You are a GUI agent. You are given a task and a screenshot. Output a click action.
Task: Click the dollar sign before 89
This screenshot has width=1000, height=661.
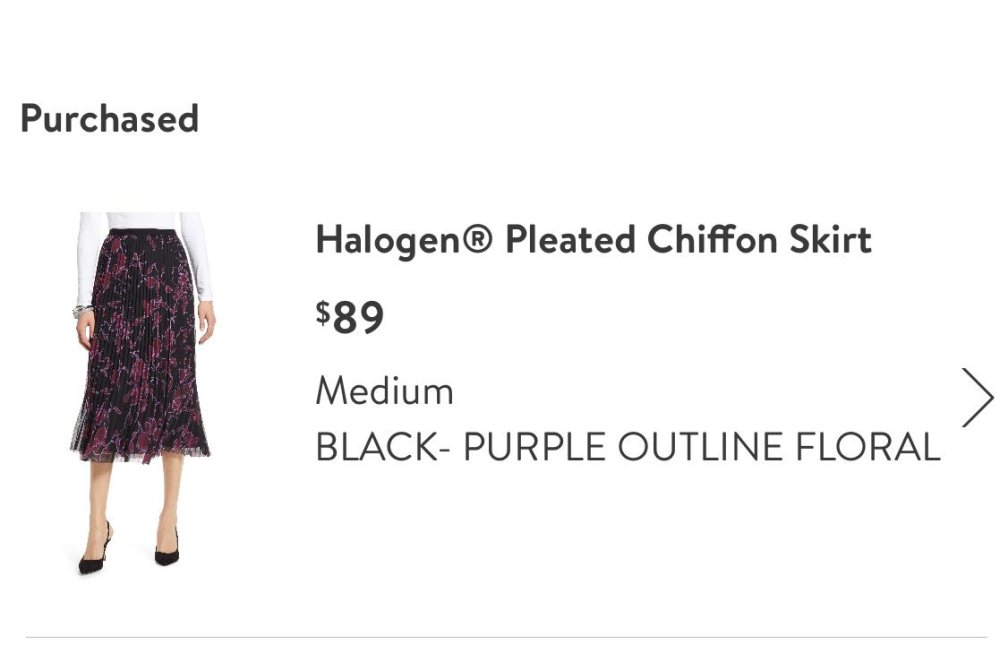coord(323,313)
